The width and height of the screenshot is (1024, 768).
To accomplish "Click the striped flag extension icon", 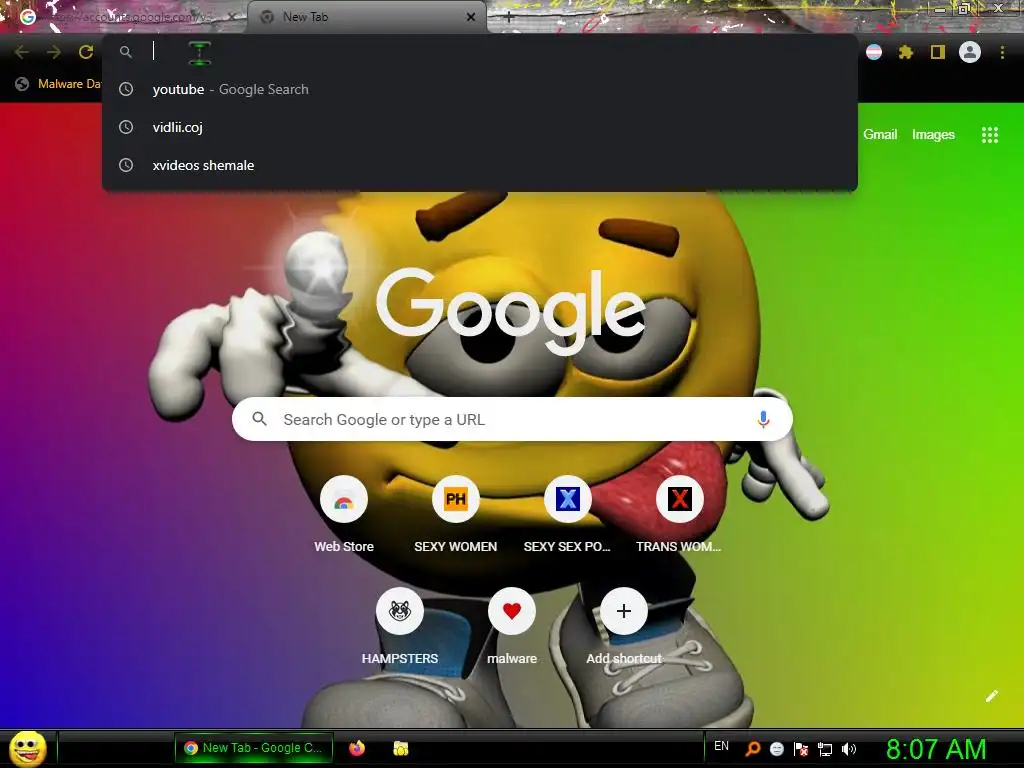I will pos(874,52).
